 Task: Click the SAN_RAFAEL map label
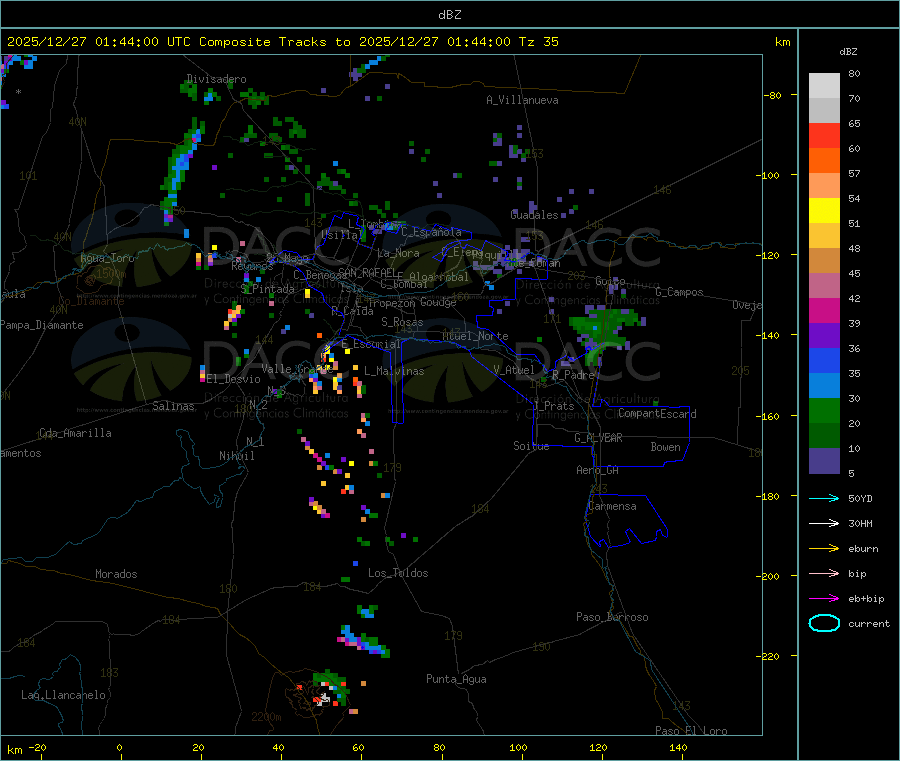pos(367,272)
